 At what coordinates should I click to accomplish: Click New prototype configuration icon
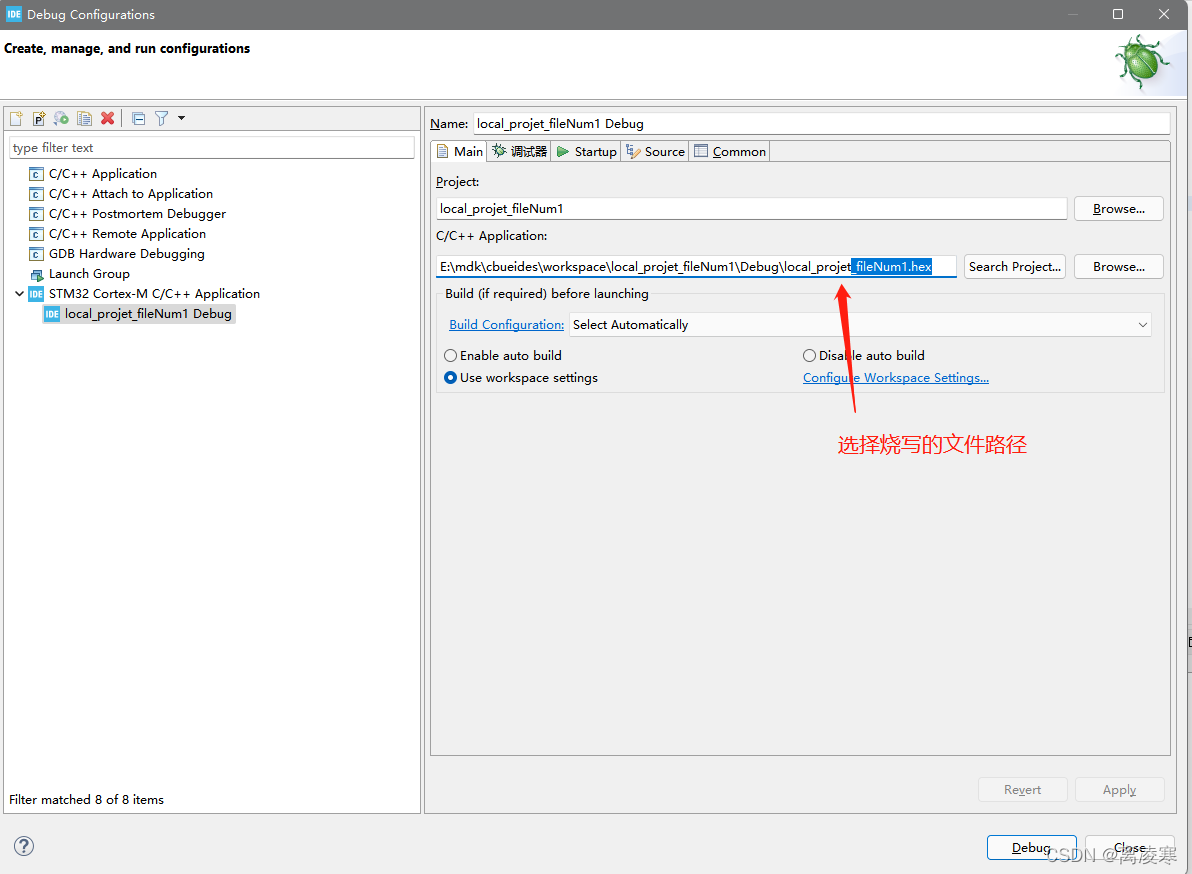39,119
